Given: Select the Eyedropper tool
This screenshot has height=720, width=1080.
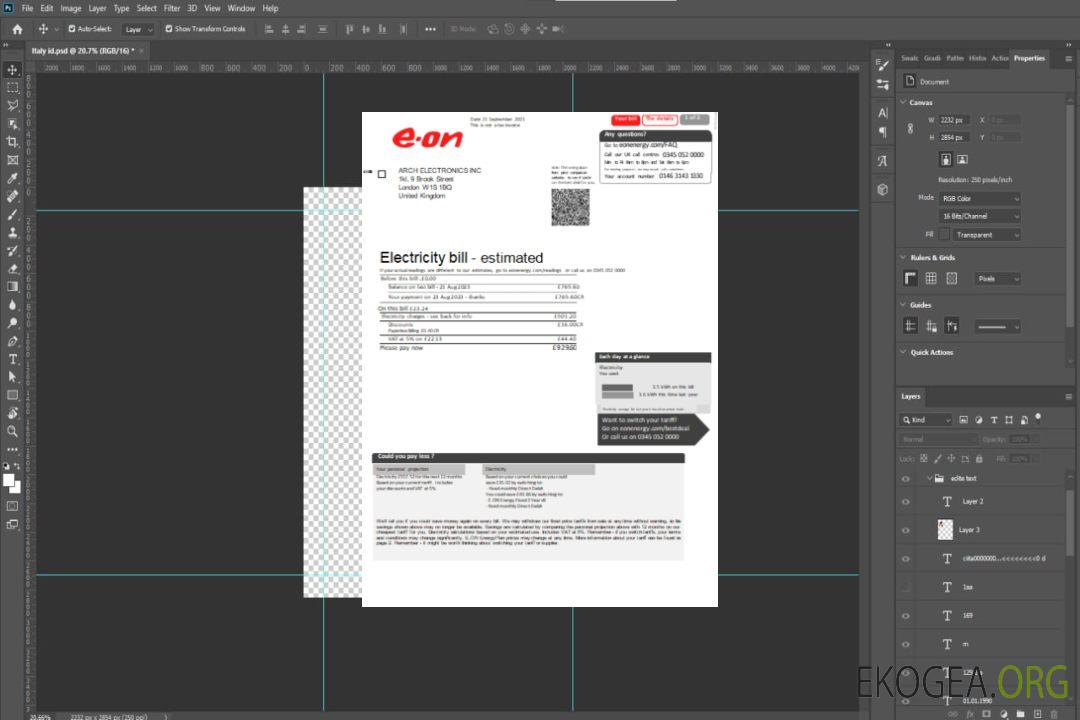Looking at the screenshot, I should point(13,178).
